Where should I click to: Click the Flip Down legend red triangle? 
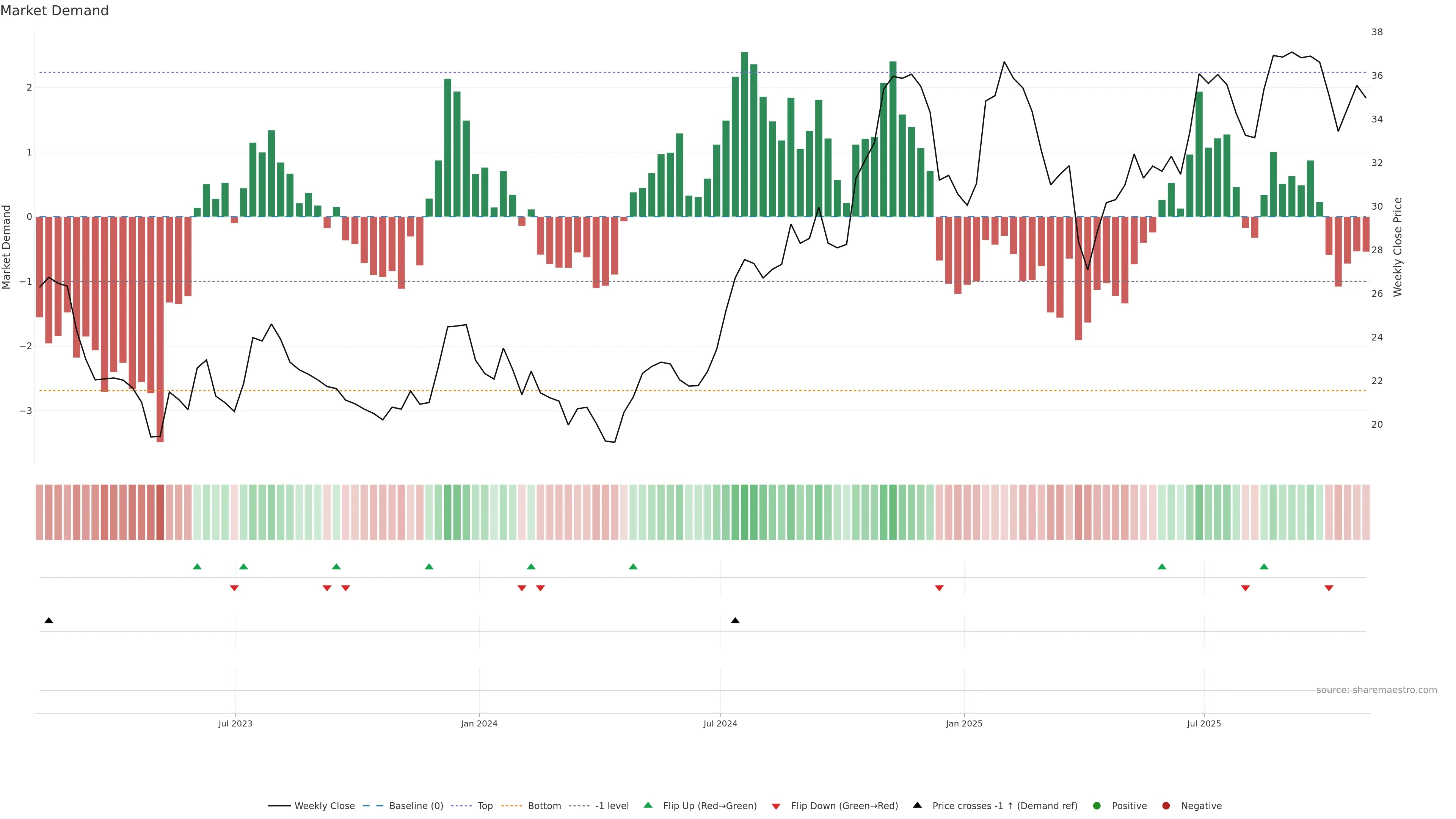(x=776, y=806)
